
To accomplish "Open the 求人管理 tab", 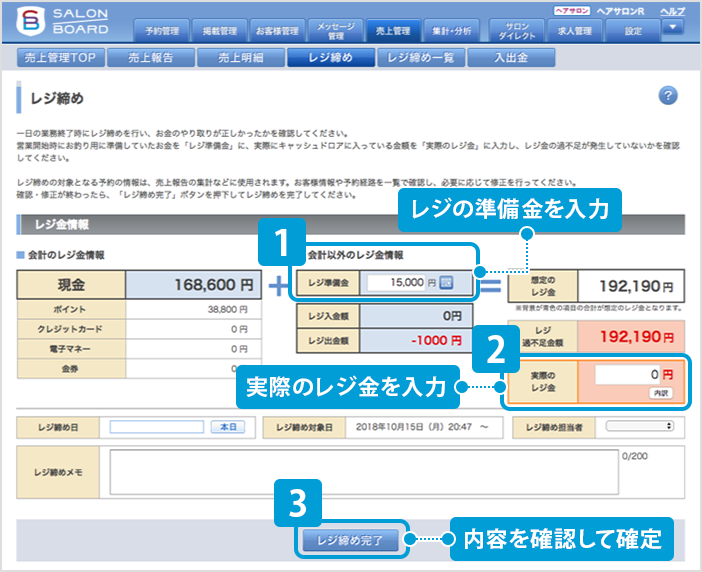I will click(574, 31).
